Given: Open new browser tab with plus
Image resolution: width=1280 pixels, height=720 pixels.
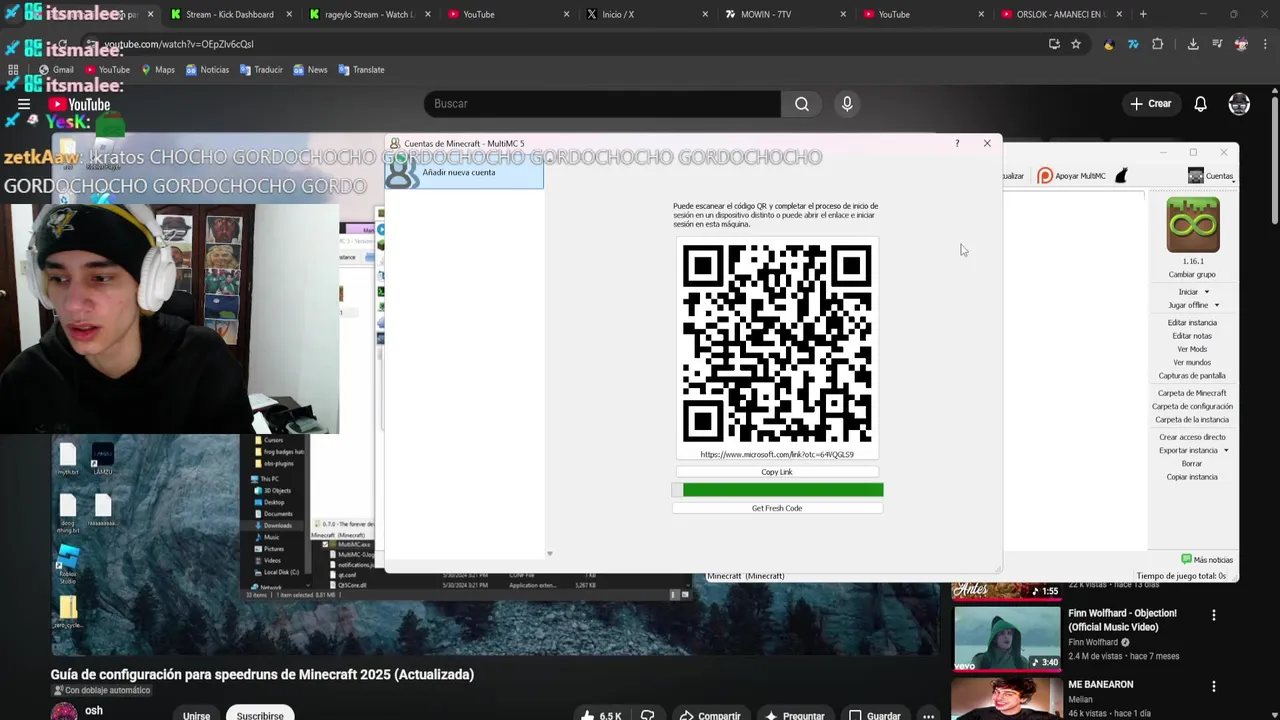Looking at the screenshot, I should click(x=1143, y=14).
